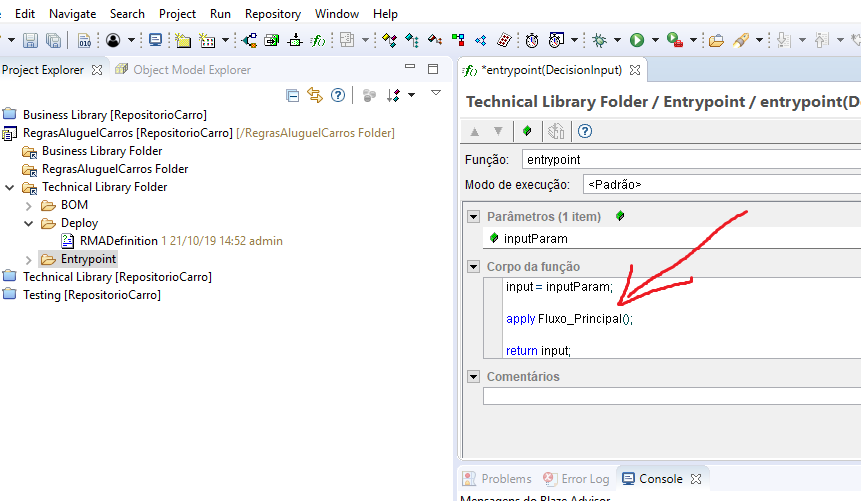
Task: Click the Save All icon
Action: pos(53,40)
